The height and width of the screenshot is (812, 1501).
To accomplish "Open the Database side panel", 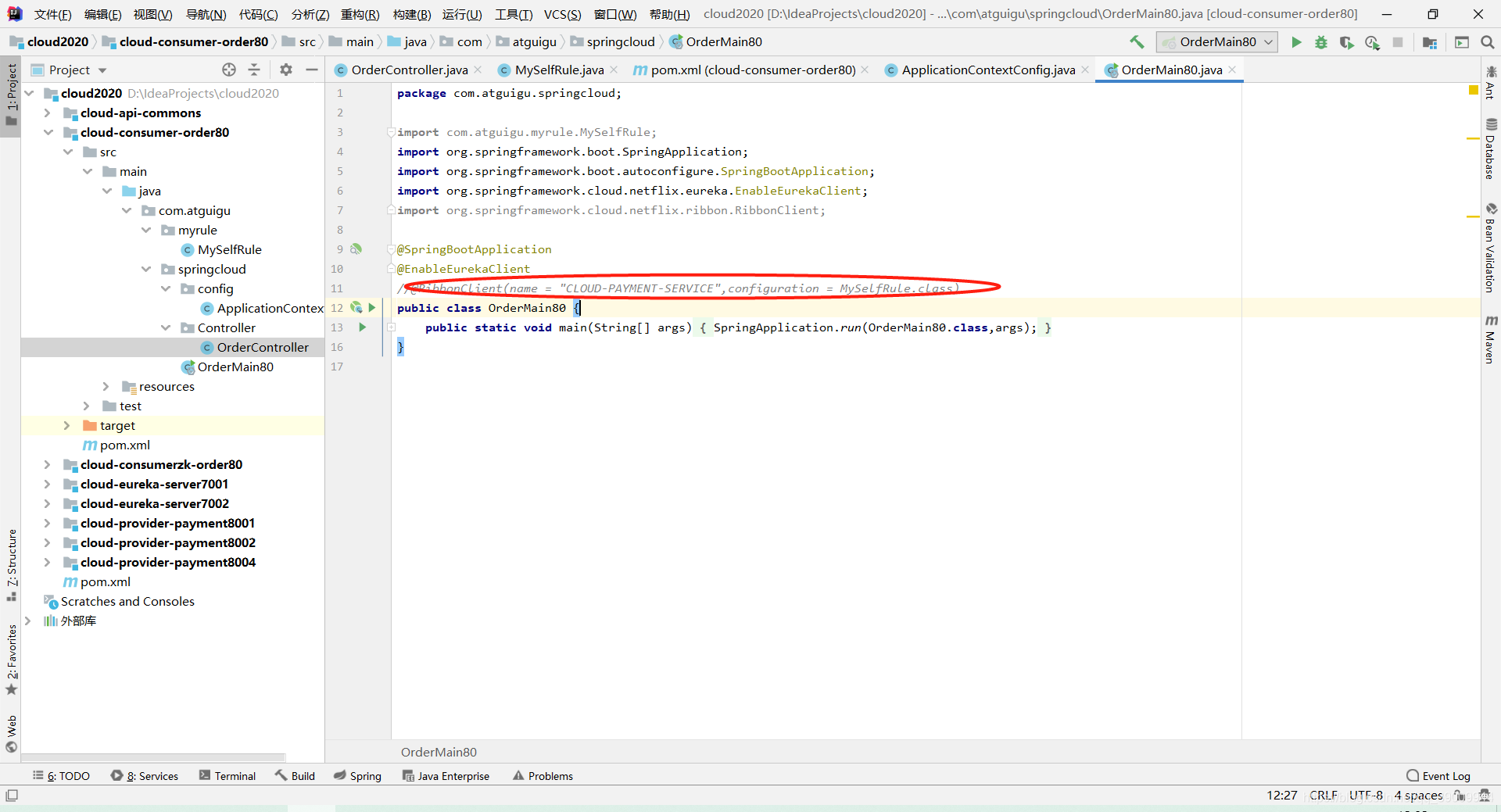I will tap(1491, 148).
